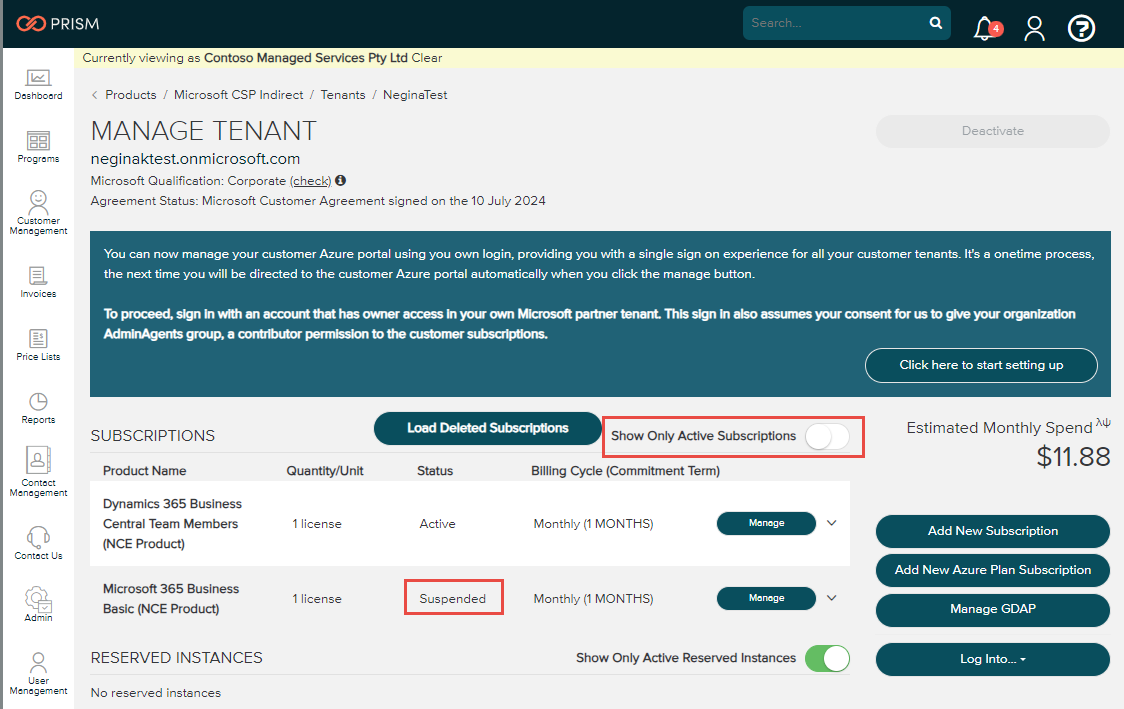This screenshot has height=709, width=1124.
Task: Open User Management in sidebar
Action: (x=38, y=674)
